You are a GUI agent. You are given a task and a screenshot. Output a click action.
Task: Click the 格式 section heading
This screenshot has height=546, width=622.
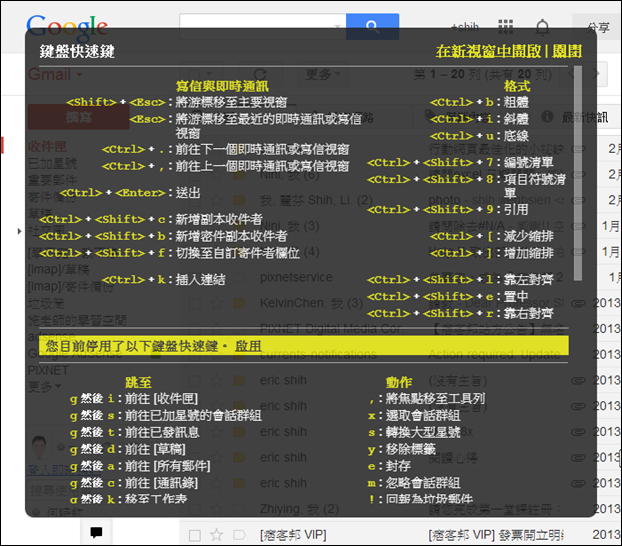tap(517, 86)
